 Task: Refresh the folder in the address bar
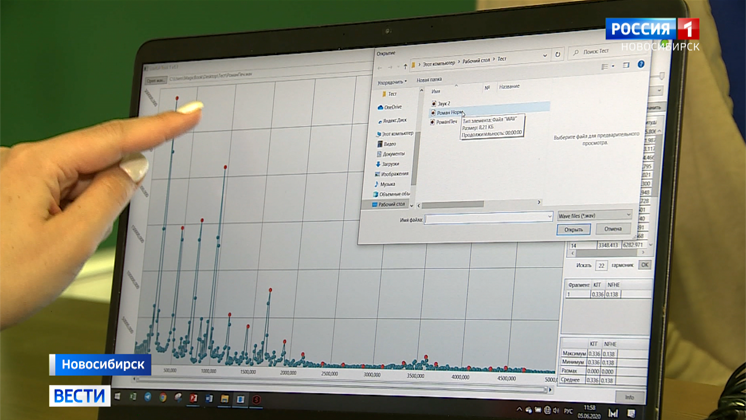558,54
